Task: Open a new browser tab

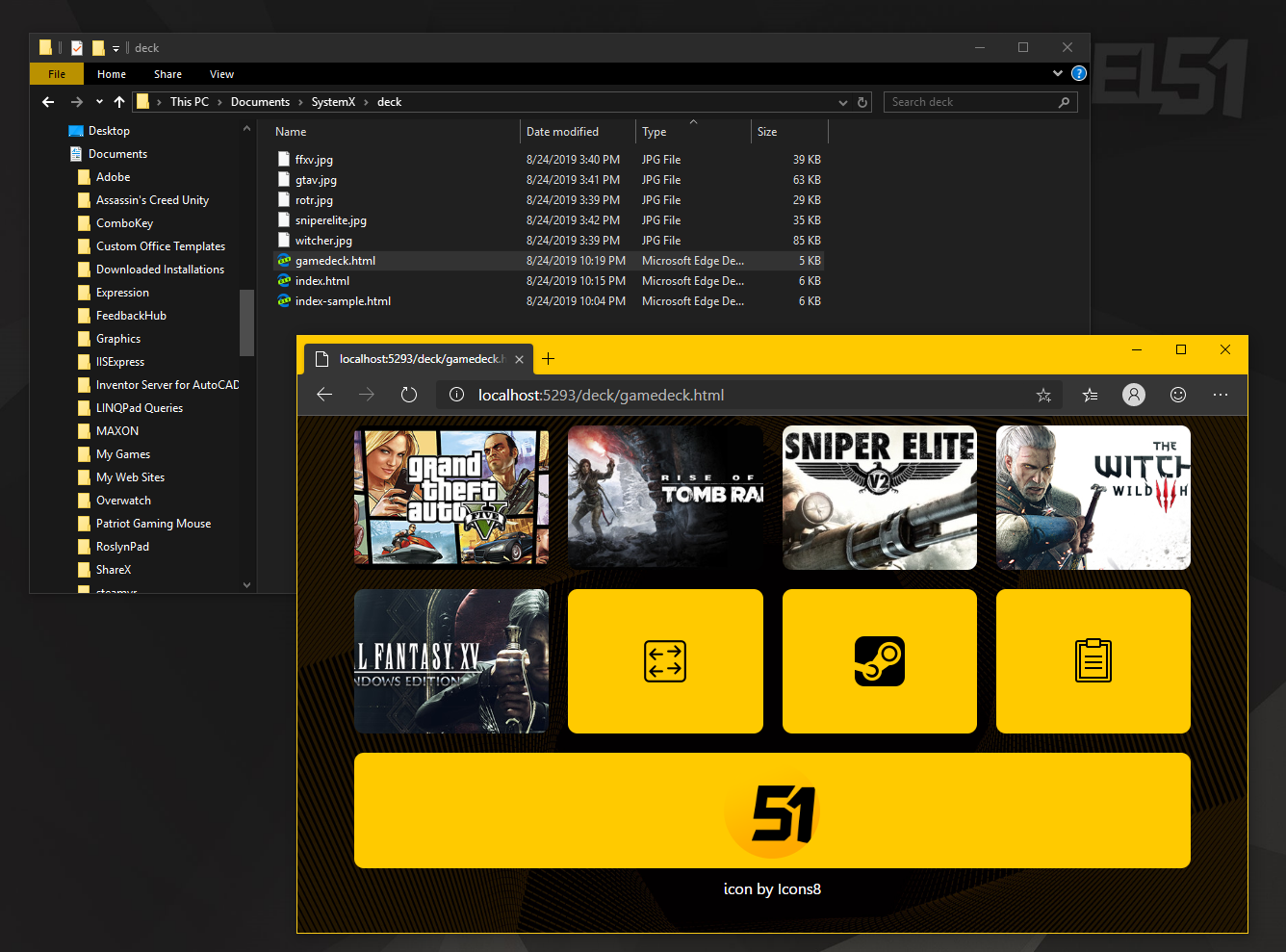Action: [549, 359]
